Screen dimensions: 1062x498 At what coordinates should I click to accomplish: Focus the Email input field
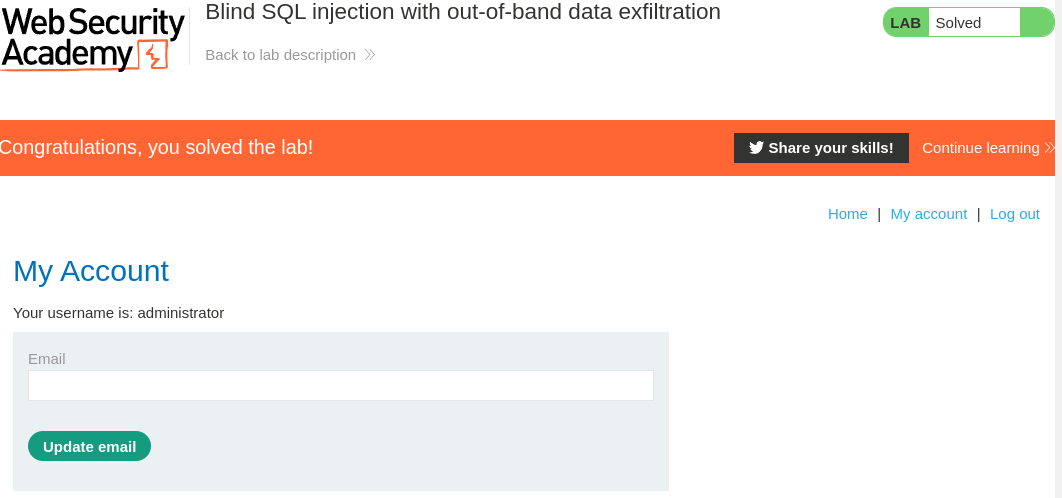click(x=341, y=385)
